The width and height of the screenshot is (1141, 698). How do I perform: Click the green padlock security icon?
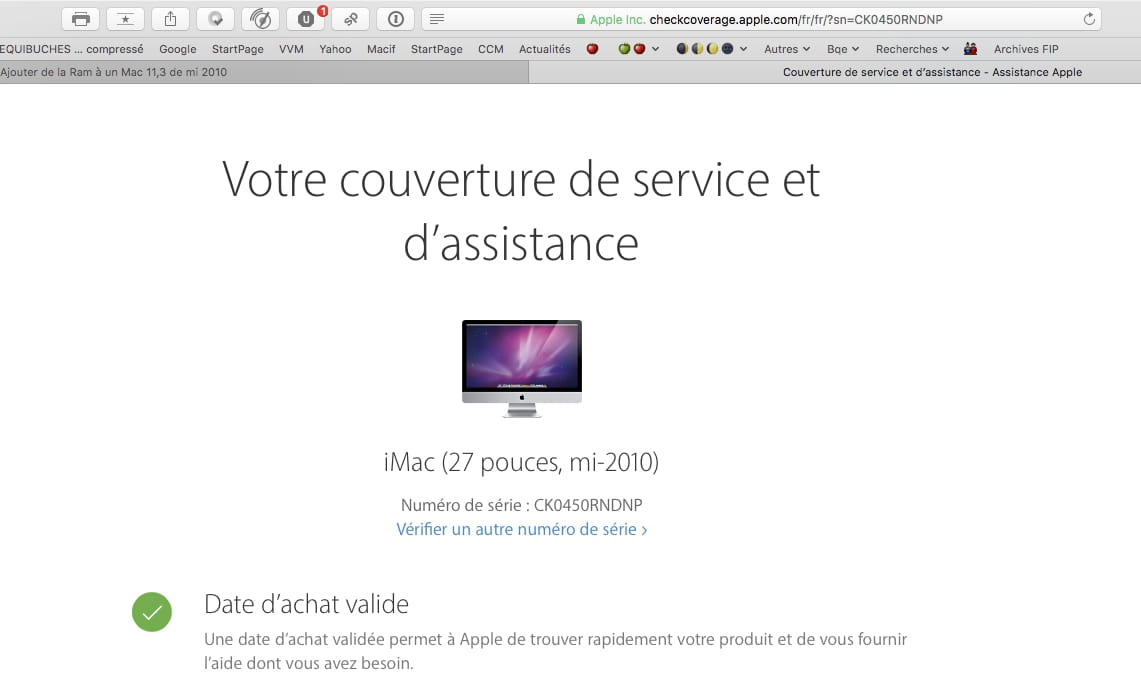[x=581, y=20]
